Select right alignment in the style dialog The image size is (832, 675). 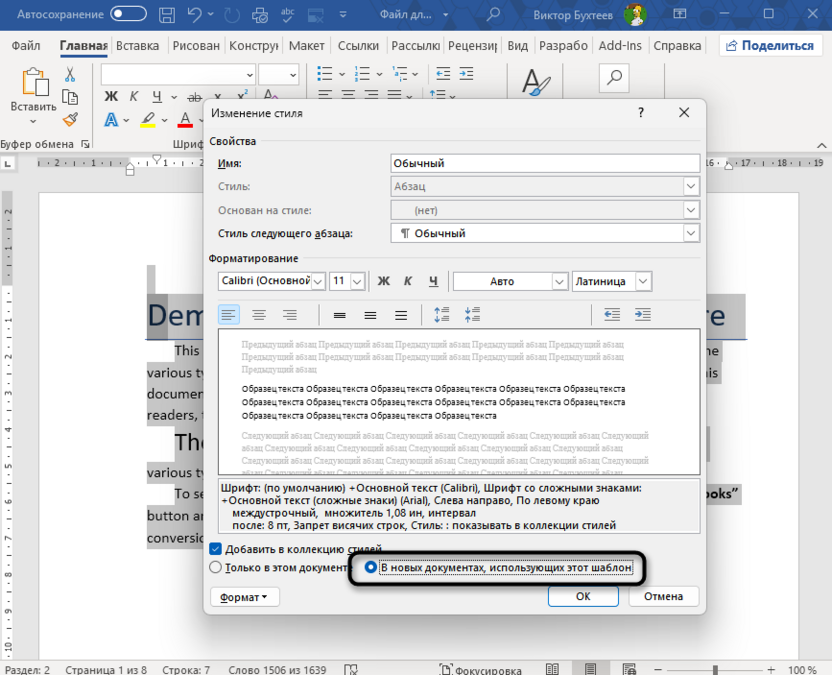click(x=289, y=314)
